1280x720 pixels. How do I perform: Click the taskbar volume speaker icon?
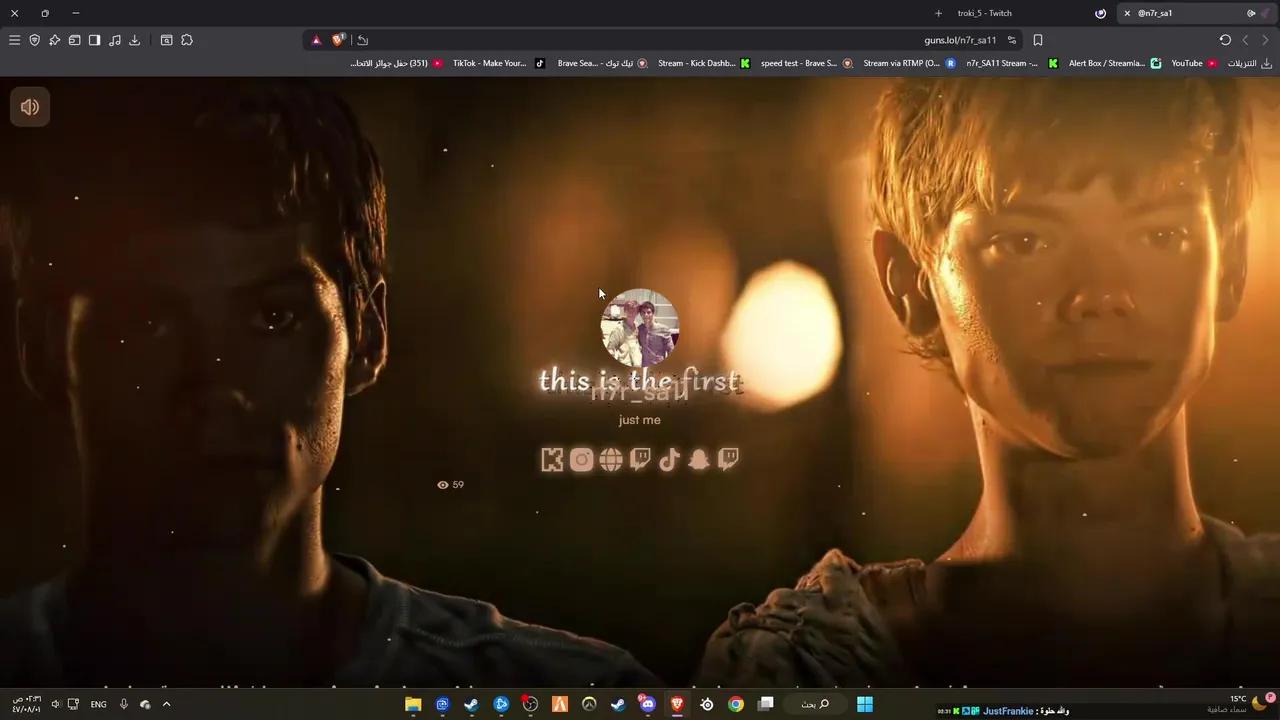55,704
